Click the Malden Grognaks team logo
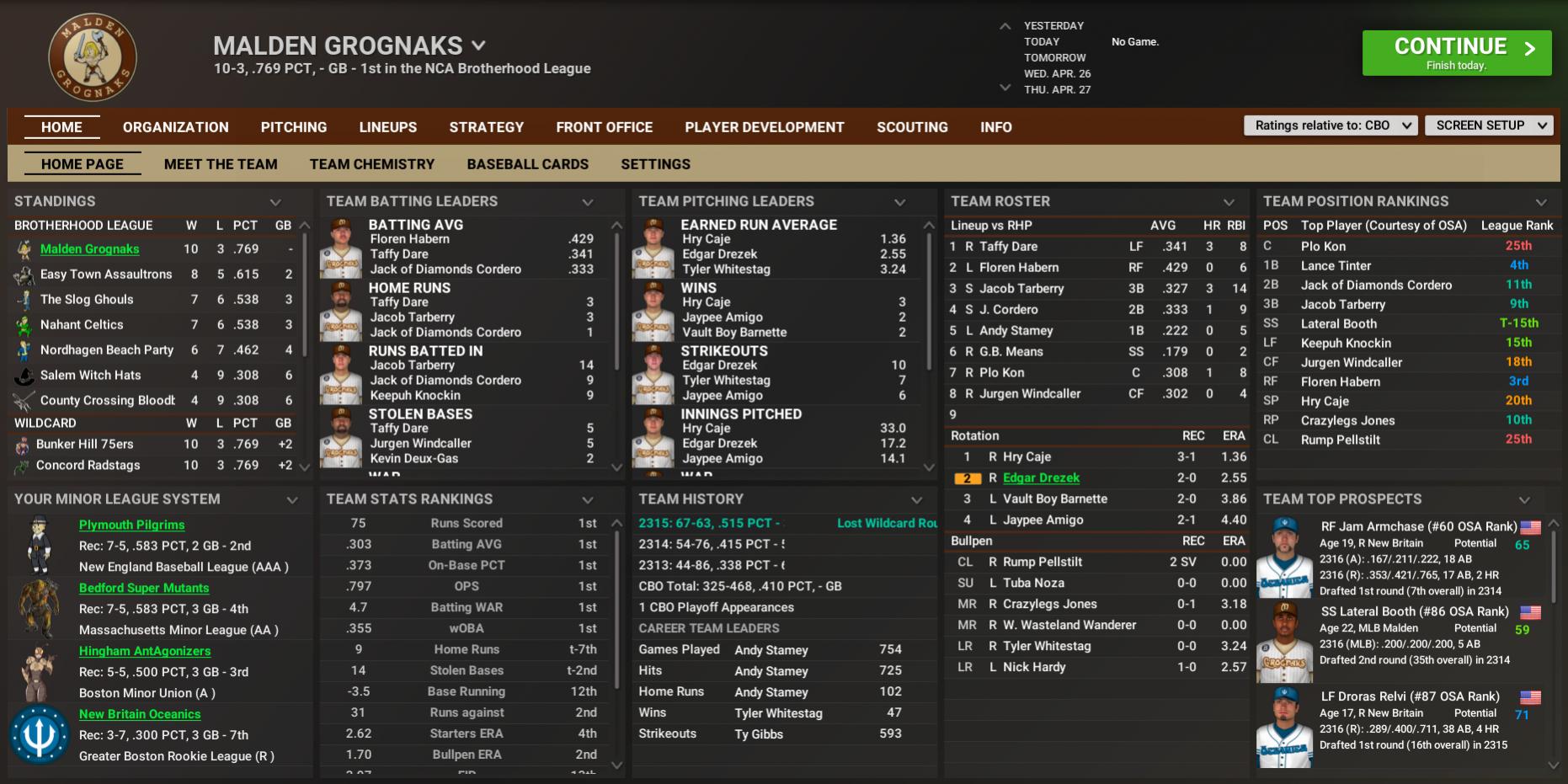This screenshot has width=1568, height=784. 93,56
